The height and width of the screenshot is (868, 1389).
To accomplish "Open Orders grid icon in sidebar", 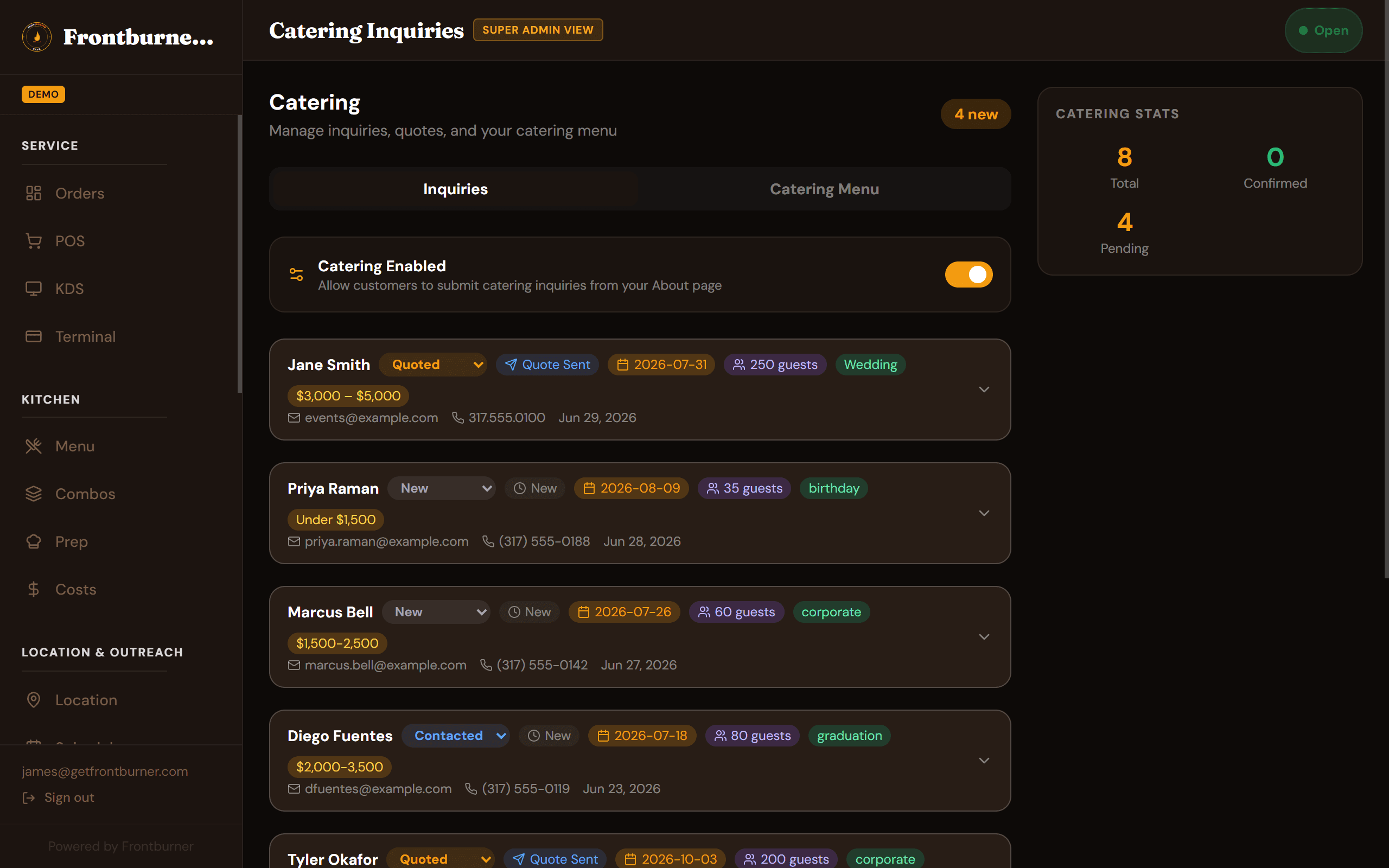I will coord(34,194).
